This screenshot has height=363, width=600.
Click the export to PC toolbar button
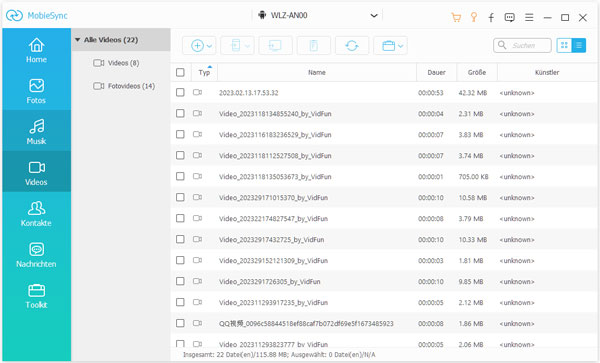point(276,46)
